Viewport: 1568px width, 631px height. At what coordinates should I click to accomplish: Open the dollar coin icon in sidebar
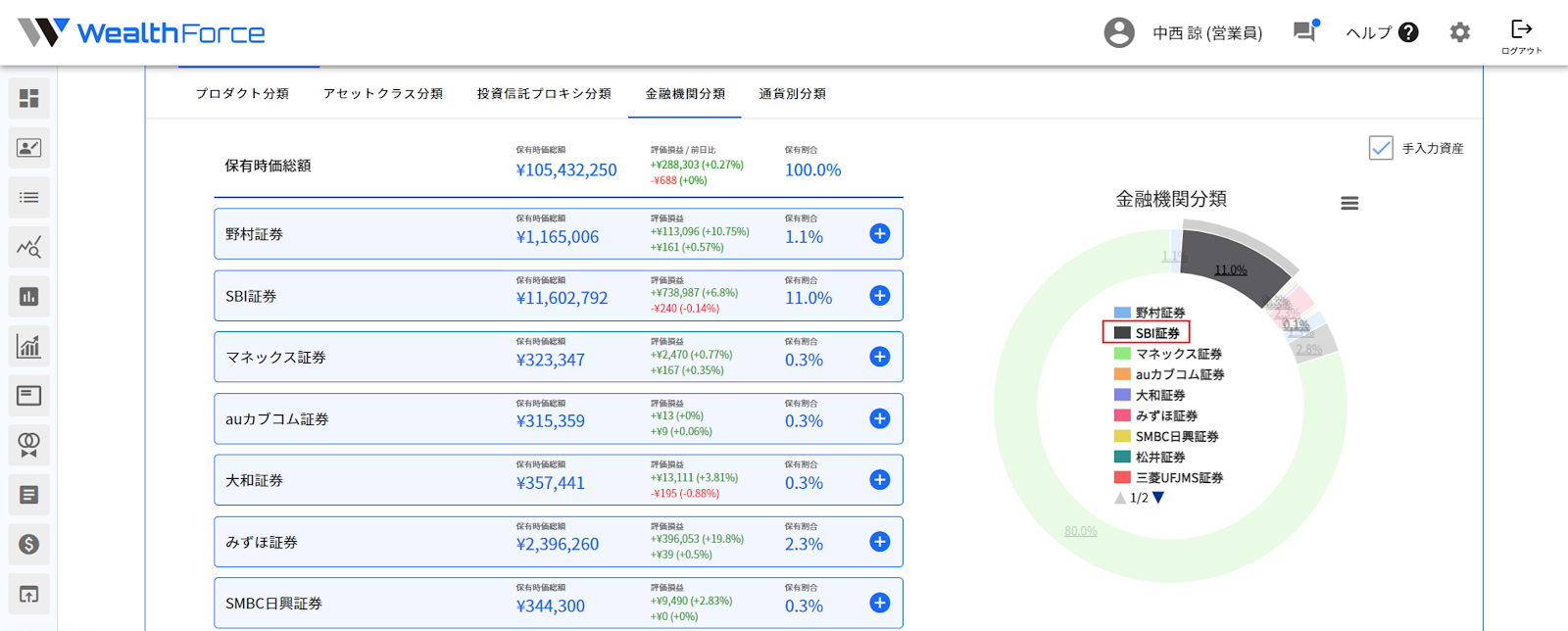point(28,544)
